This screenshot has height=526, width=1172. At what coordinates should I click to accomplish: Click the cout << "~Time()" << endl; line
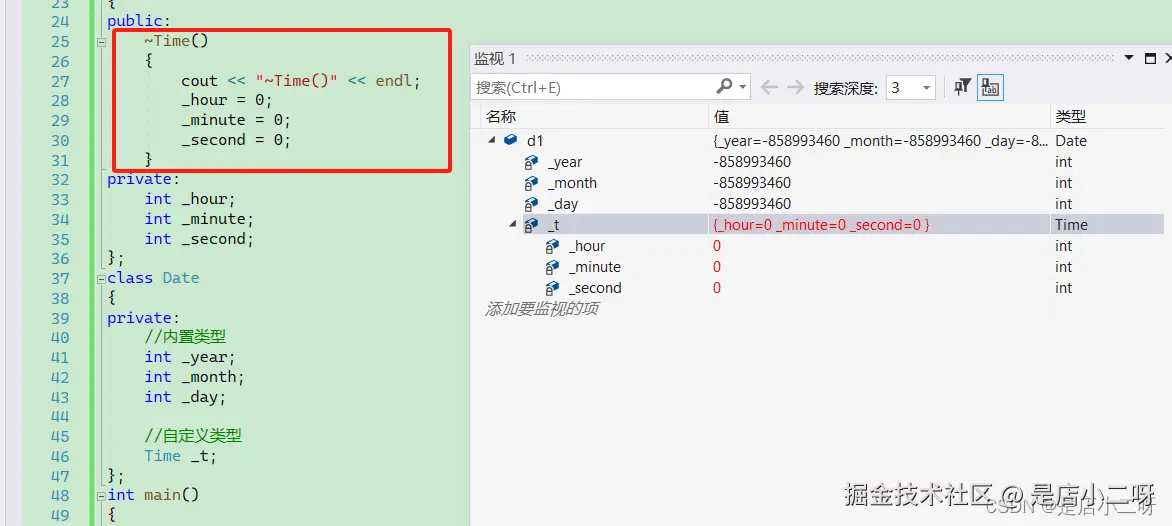pyautogui.click(x=300, y=81)
